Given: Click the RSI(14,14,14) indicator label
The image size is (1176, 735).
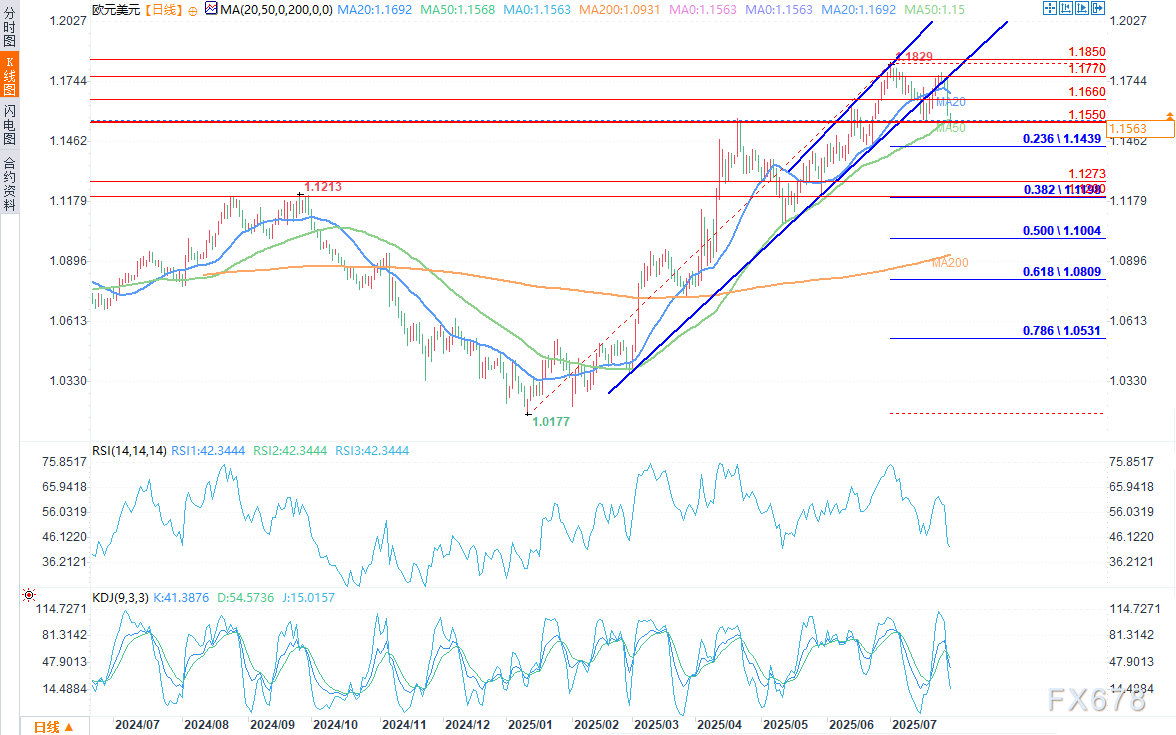Looking at the screenshot, I should (x=128, y=451).
